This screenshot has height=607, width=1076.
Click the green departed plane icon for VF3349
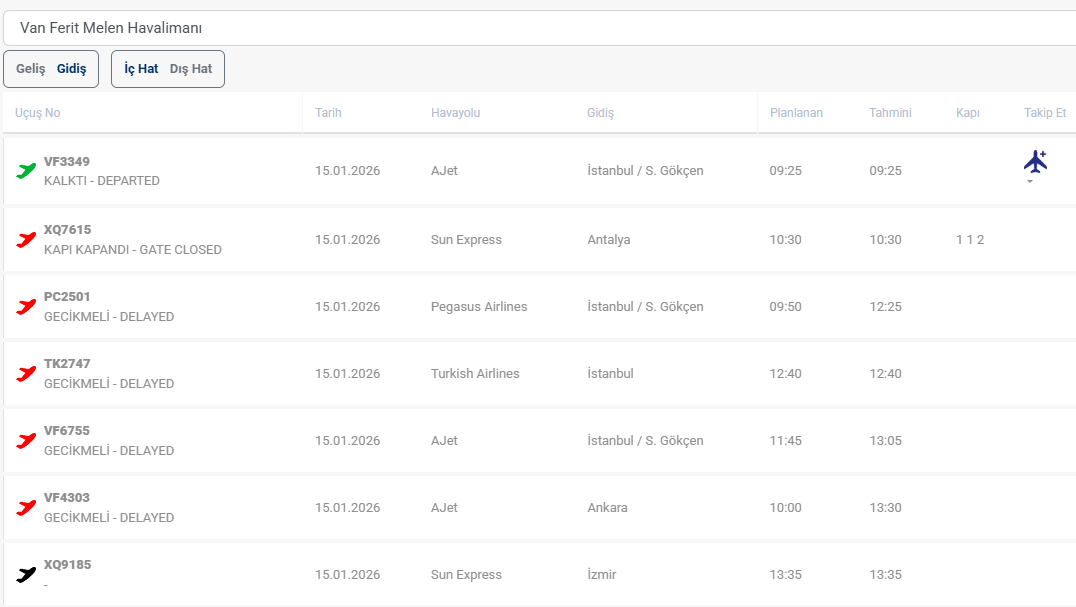click(x=26, y=171)
